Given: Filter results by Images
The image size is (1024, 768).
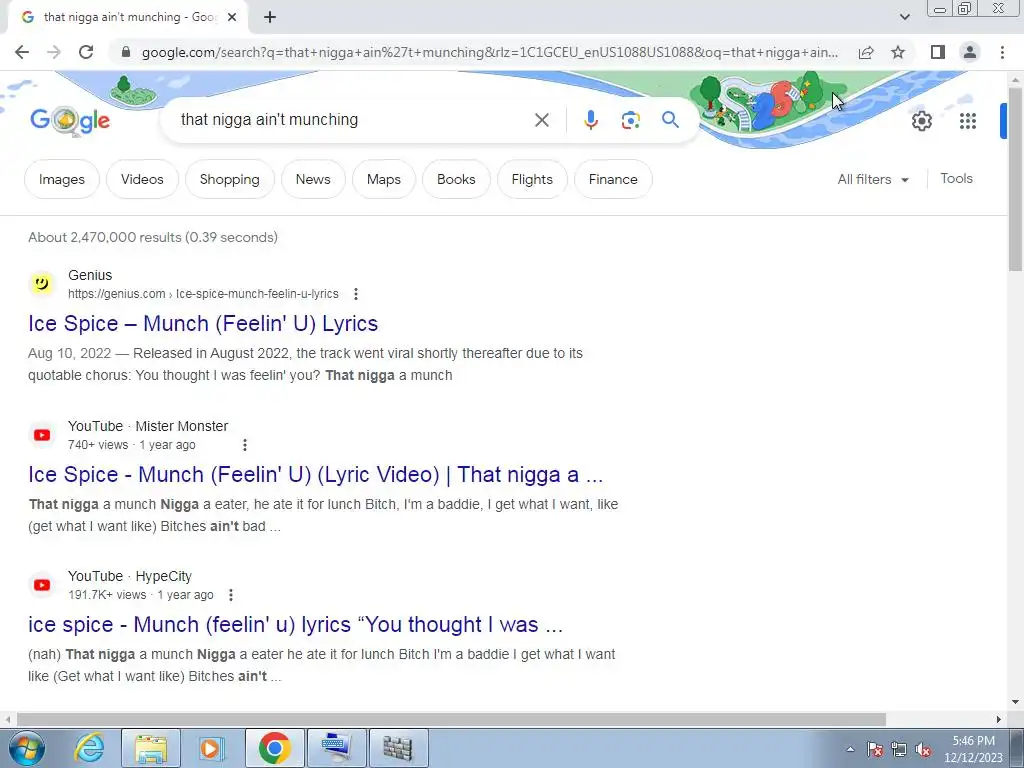Looking at the screenshot, I should pos(61,179).
